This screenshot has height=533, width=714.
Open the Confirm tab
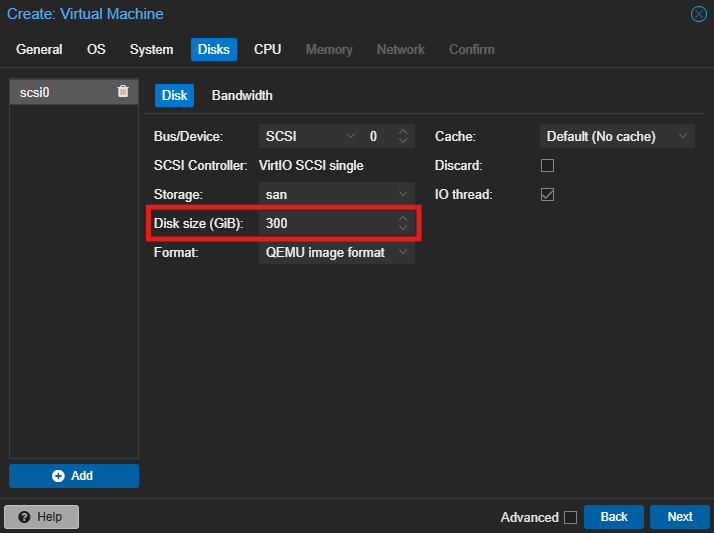(471, 50)
